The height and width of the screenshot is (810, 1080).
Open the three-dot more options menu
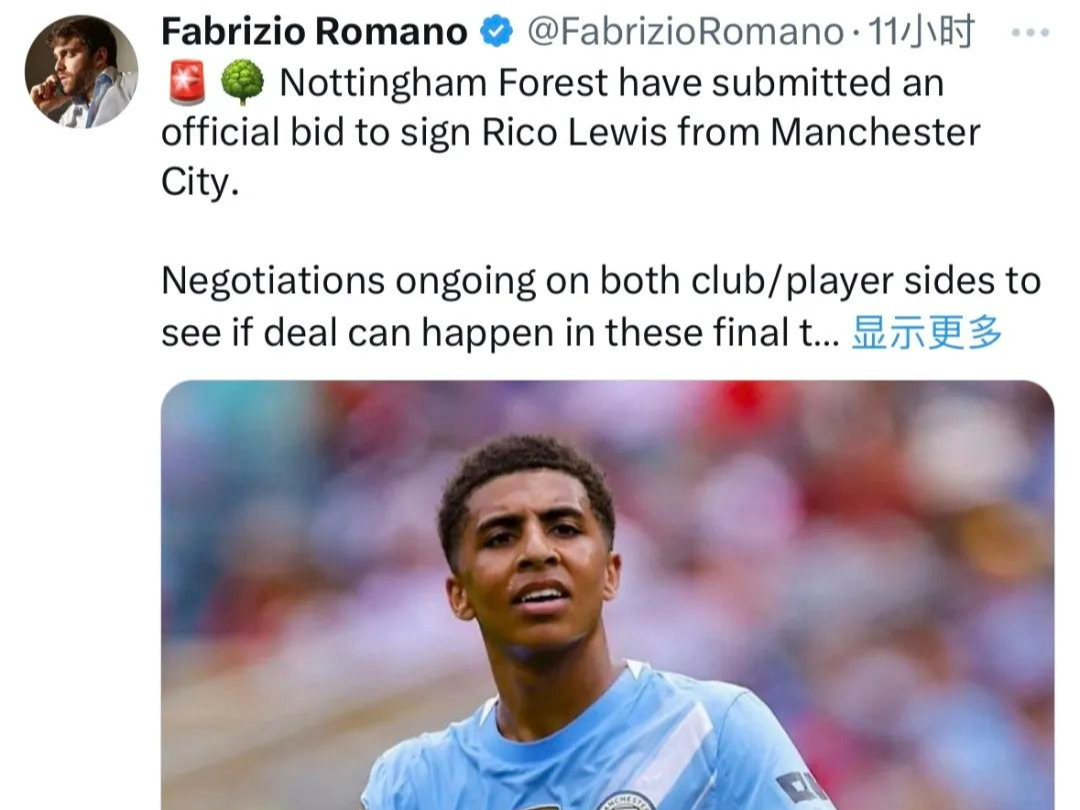tap(1030, 32)
